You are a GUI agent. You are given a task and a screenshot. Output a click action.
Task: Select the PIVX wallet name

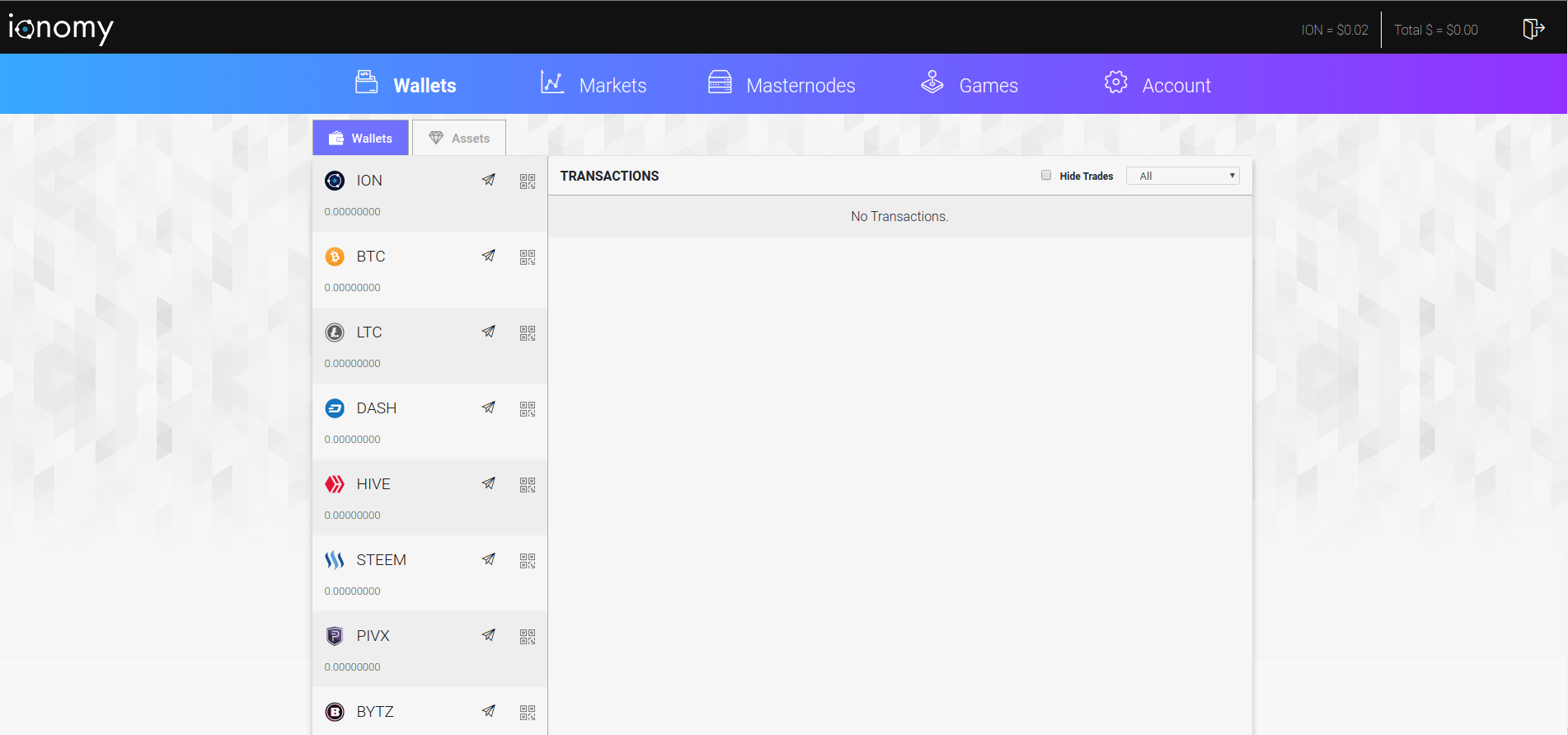373,636
